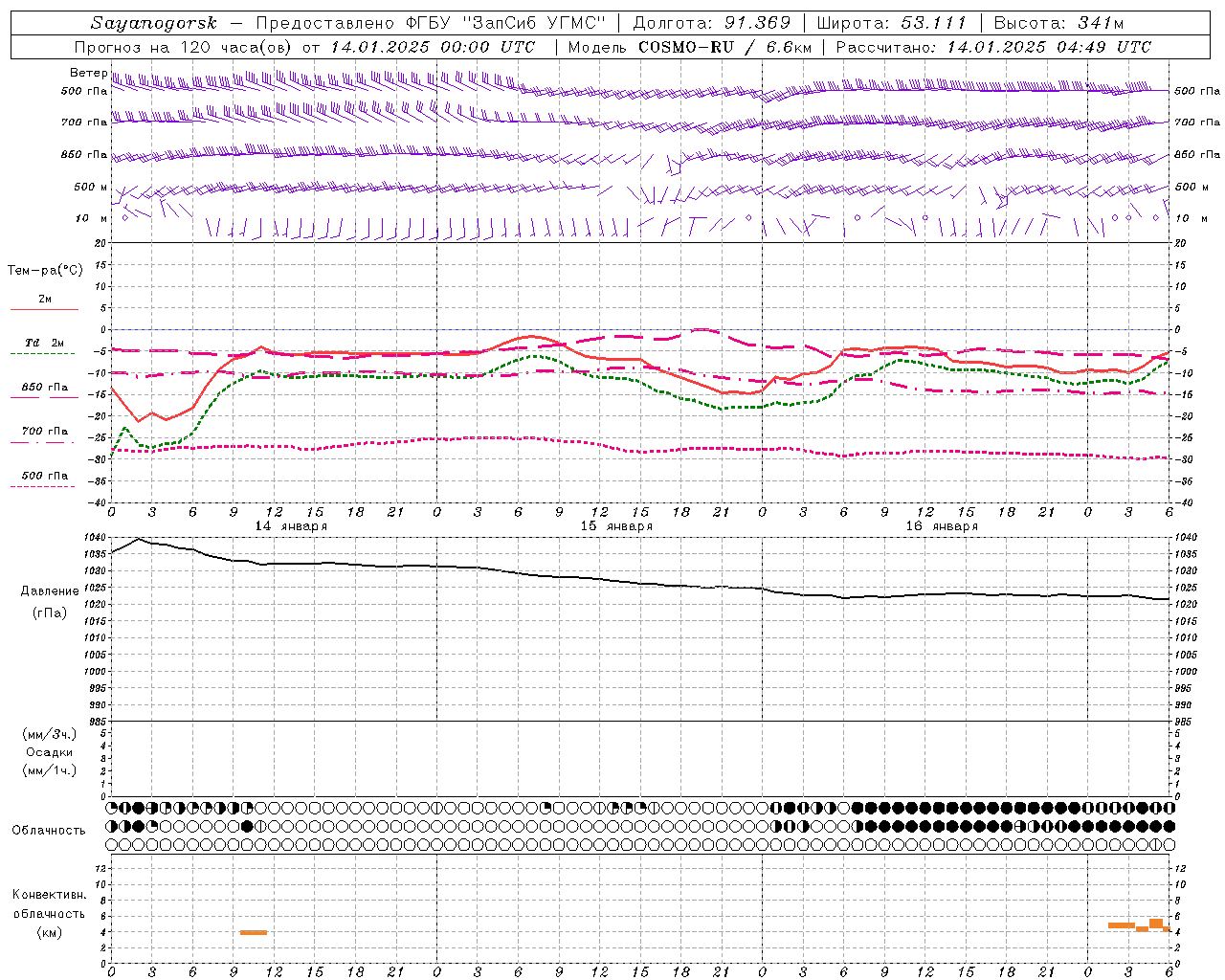Click the 'Облачность' cloud cover row label
Screen dimensions: 1225x980
tap(49, 831)
